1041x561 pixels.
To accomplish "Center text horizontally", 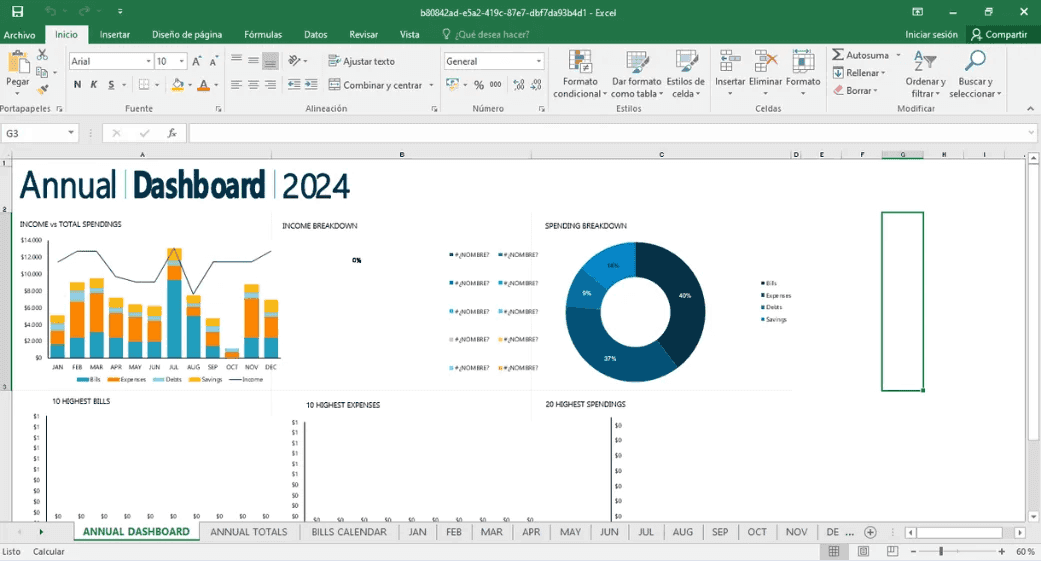I will (253, 84).
